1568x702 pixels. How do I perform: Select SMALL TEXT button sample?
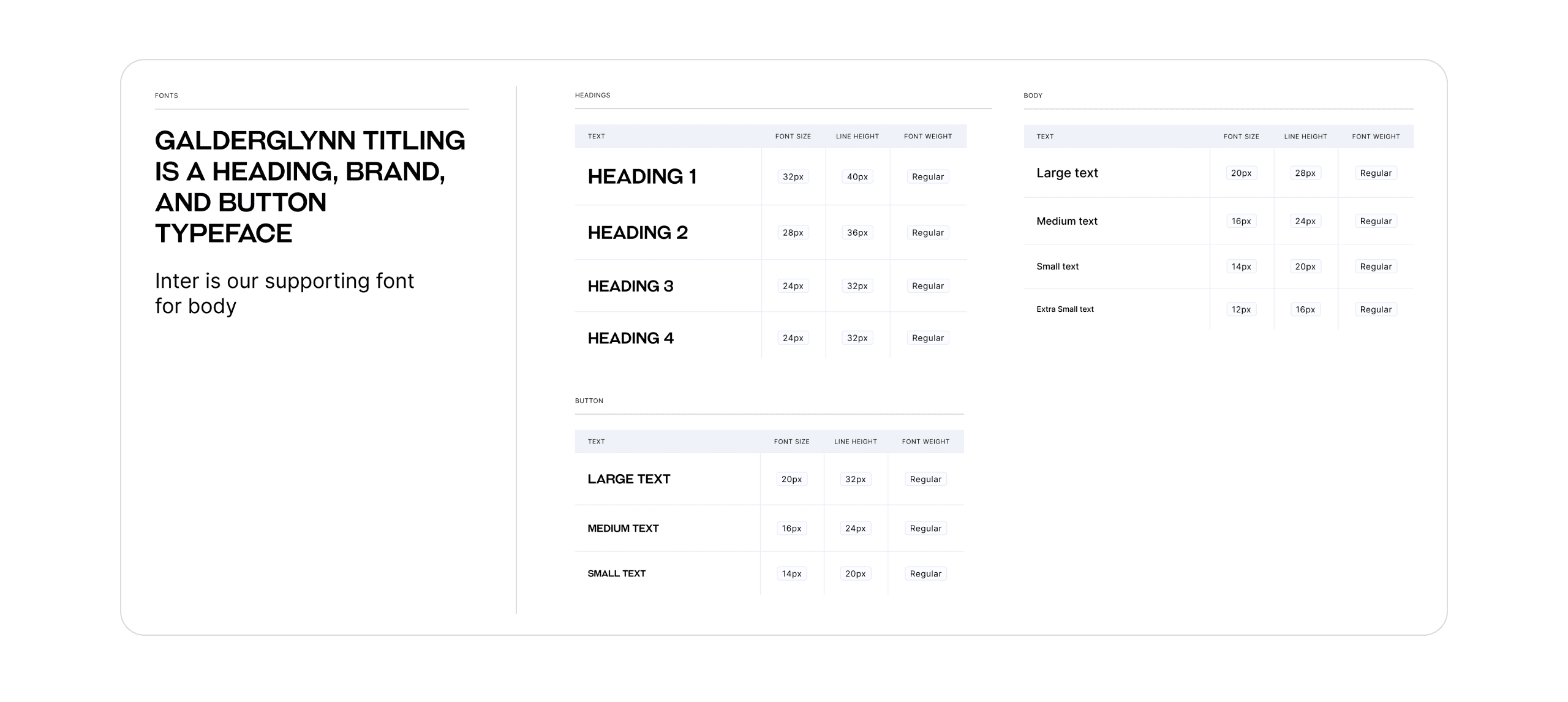point(616,574)
